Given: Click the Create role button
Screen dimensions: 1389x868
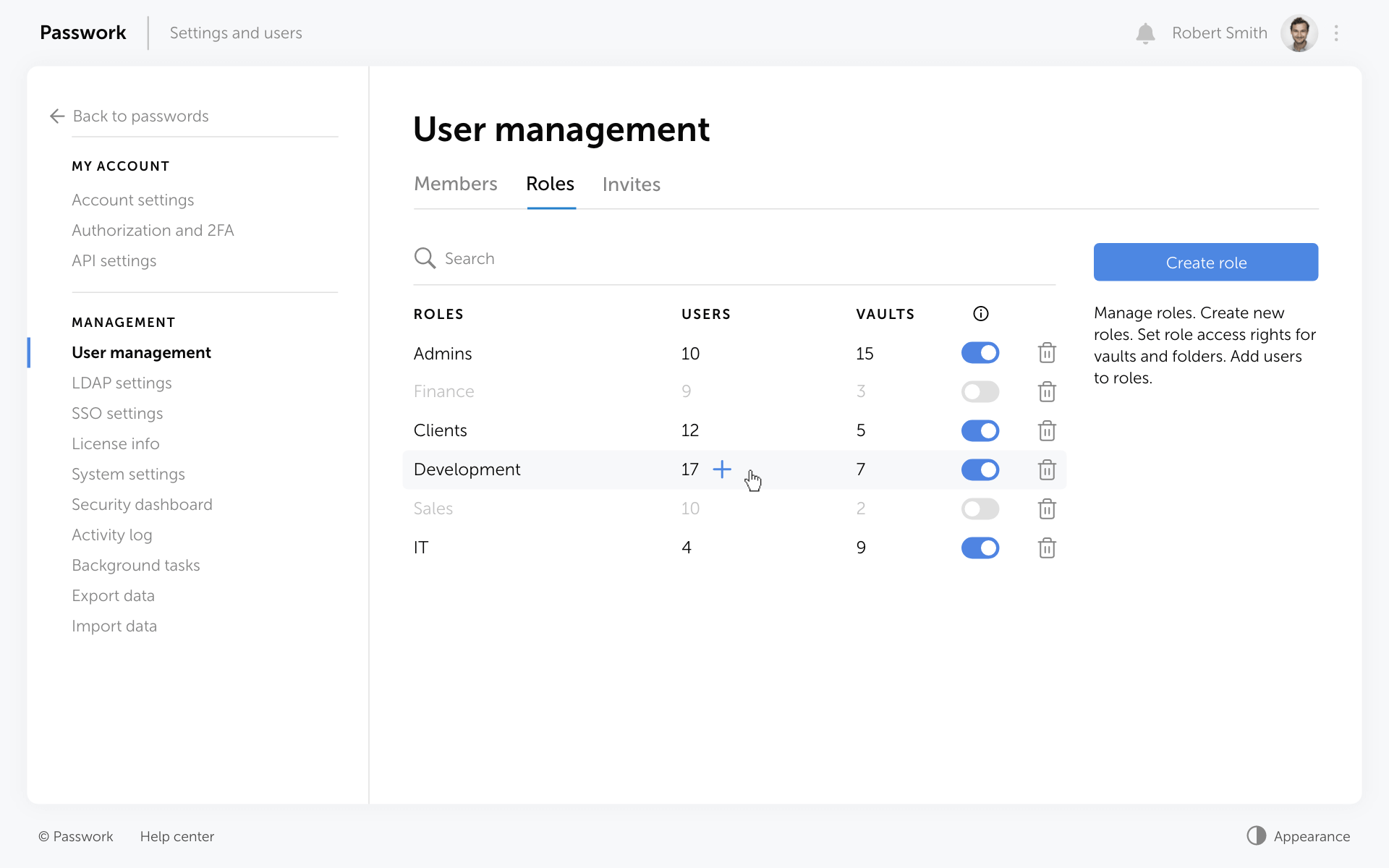Looking at the screenshot, I should click(x=1205, y=263).
